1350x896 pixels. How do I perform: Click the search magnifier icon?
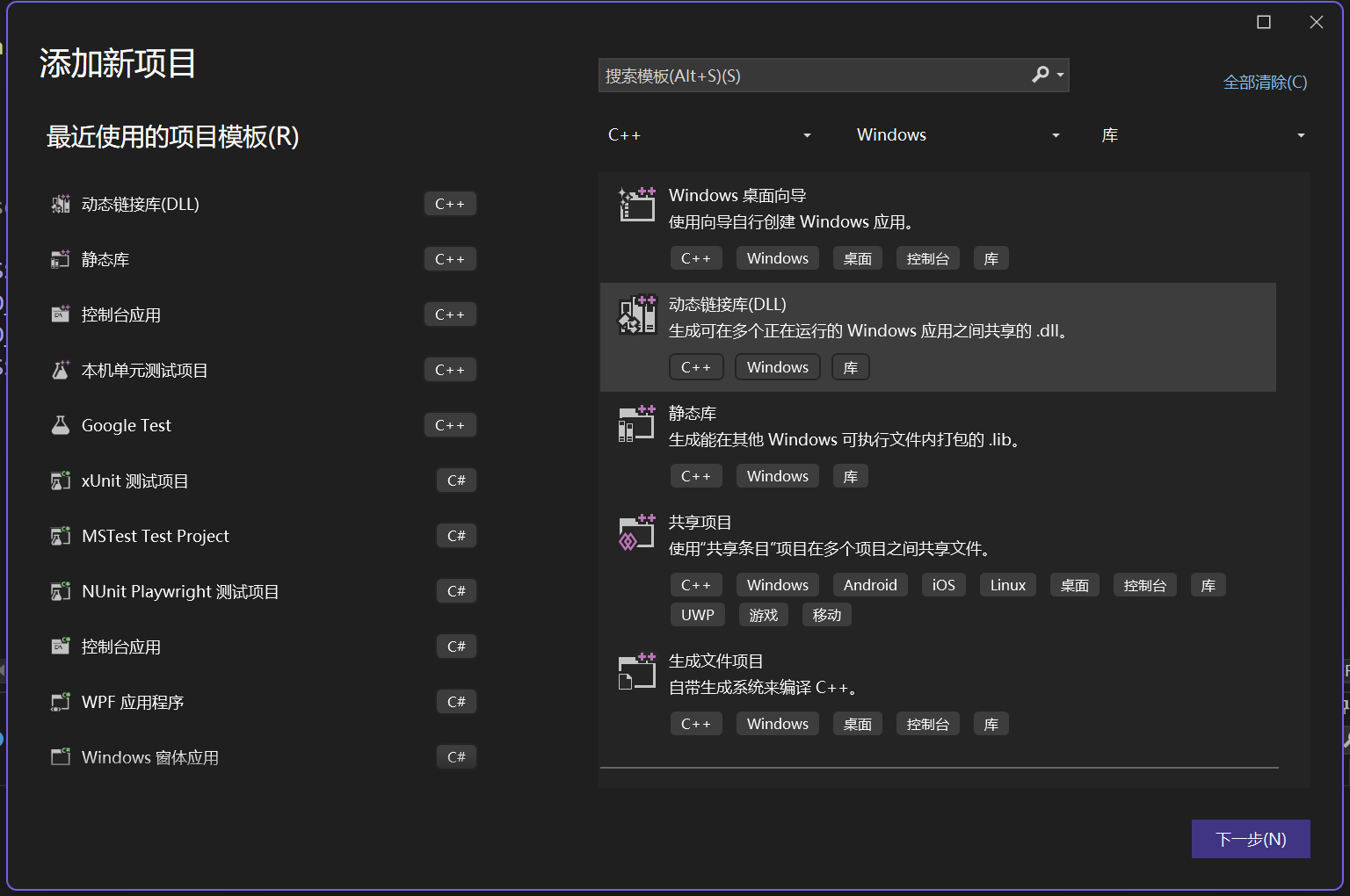click(x=1041, y=75)
